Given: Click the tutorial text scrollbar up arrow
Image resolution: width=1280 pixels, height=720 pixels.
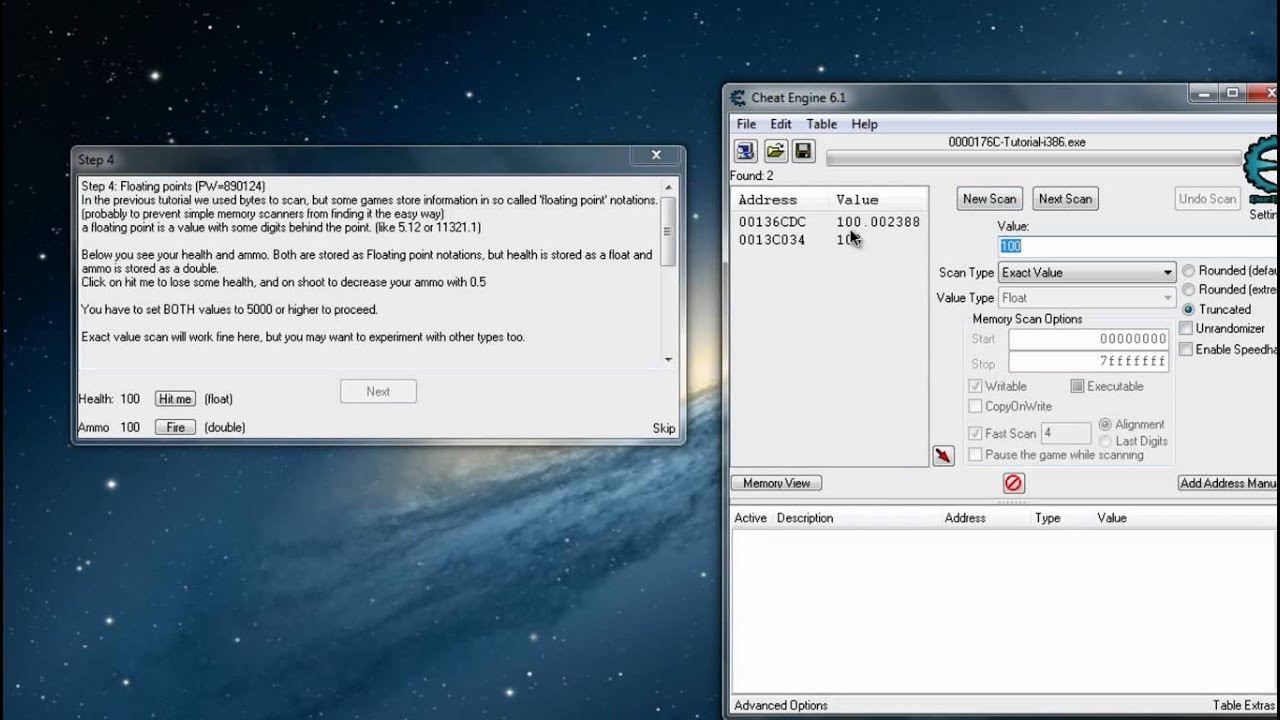Looking at the screenshot, I should point(668,187).
